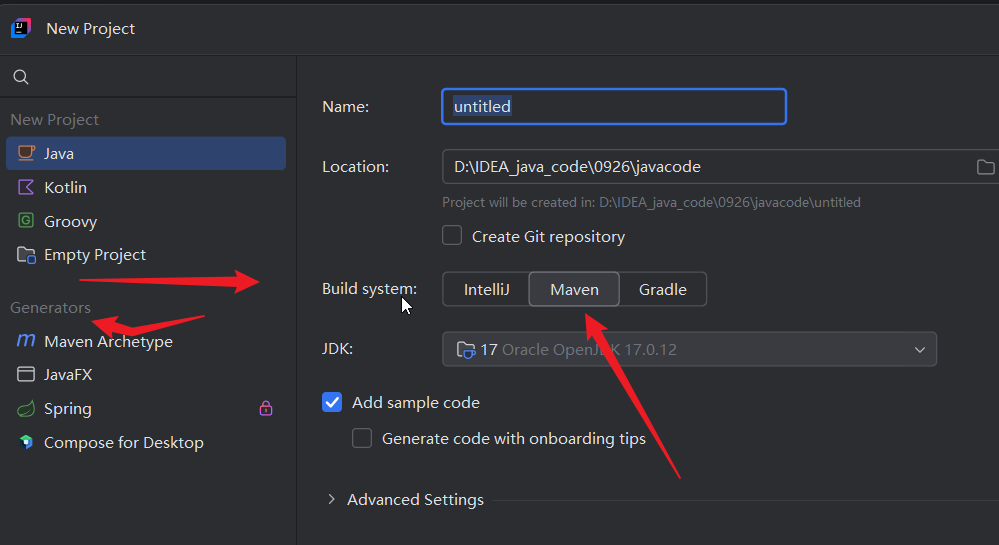Expand Advanced Settings section
The width and height of the screenshot is (999, 545).
(331, 499)
